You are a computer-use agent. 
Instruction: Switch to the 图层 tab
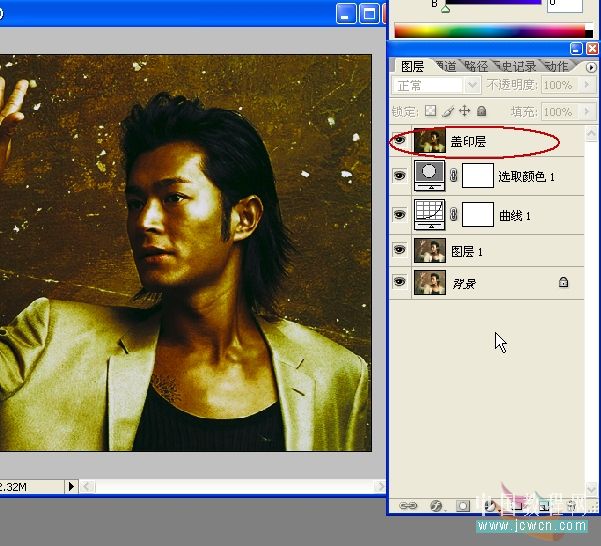click(x=412, y=67)
